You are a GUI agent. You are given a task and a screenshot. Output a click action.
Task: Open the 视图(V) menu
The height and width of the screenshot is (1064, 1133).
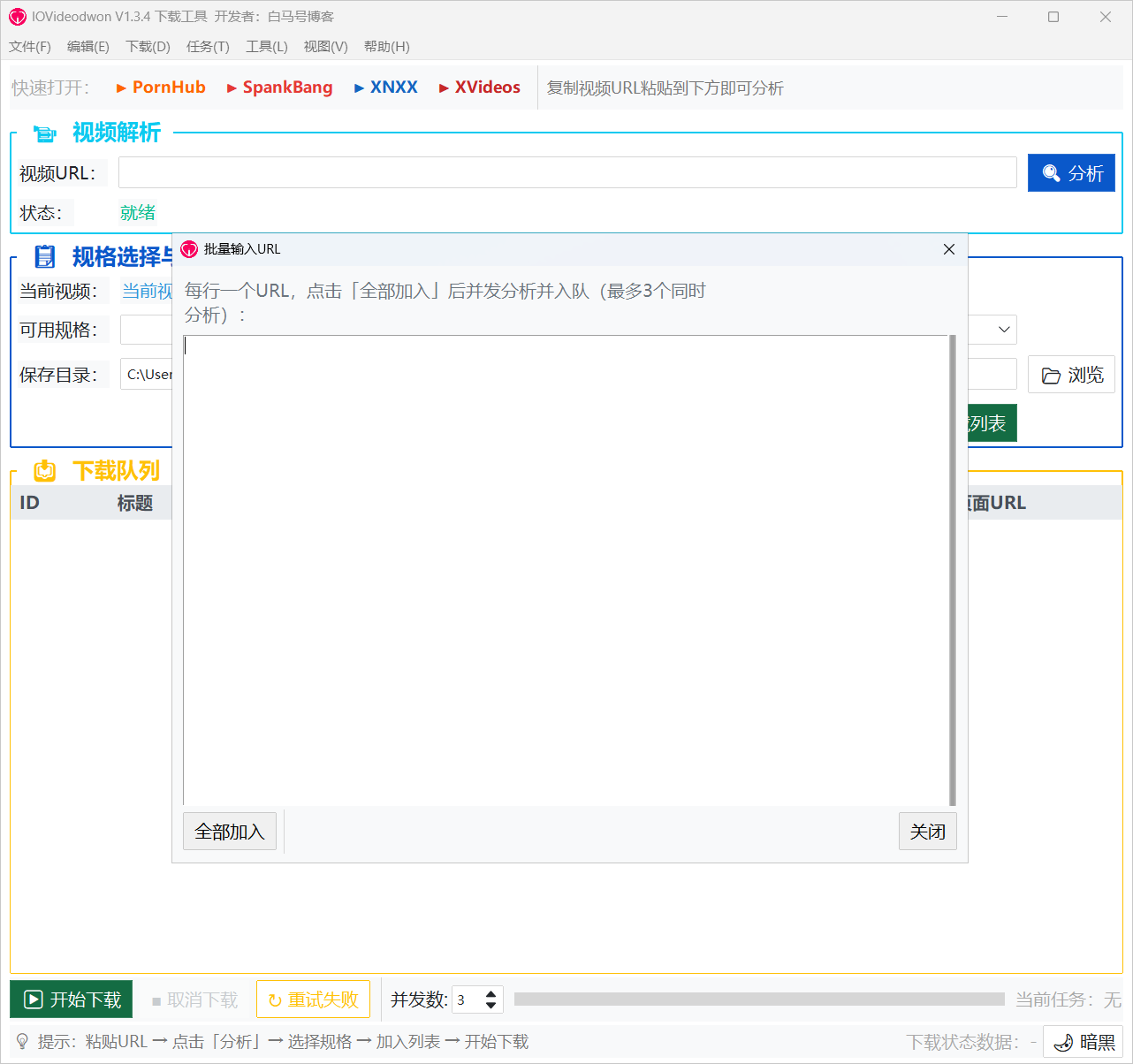(x=325, y=47)
